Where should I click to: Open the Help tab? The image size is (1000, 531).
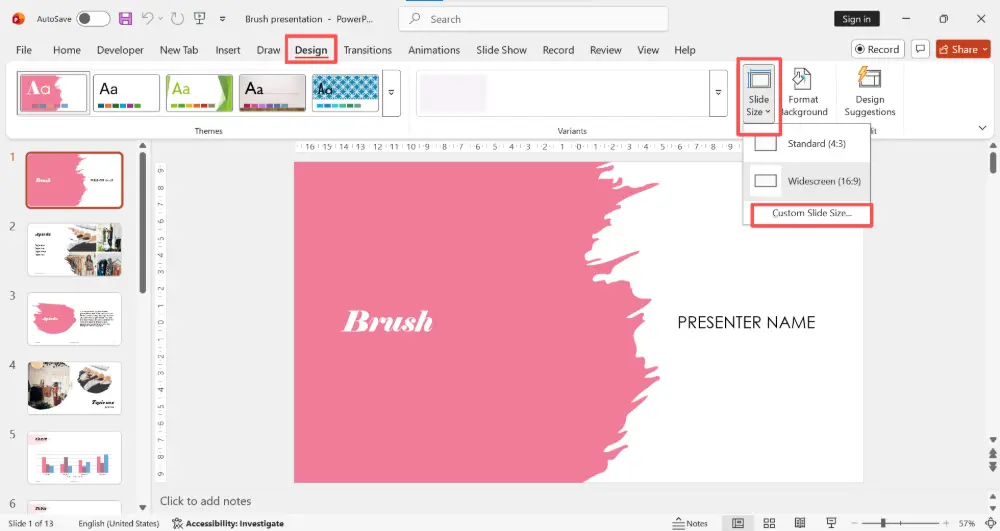click(685, 50)
